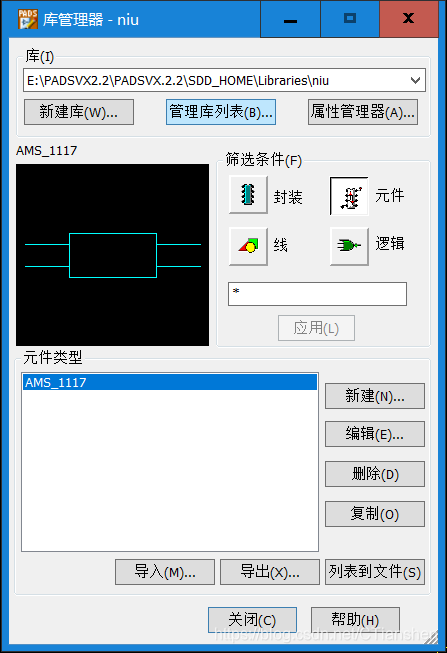
Task: Select the 线 (Lines) filter icon
Action: coord(248,246)
